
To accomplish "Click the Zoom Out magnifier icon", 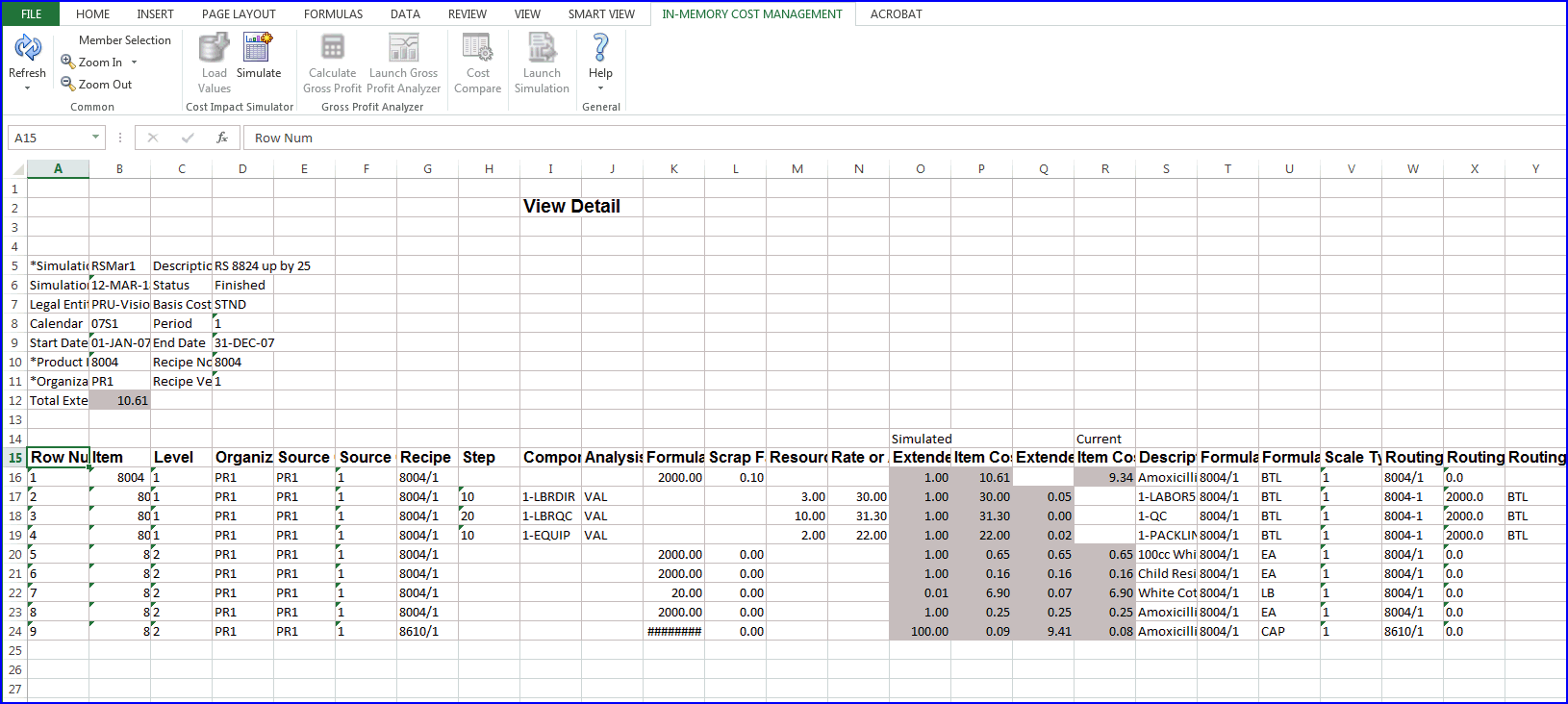I will [67, 84].
